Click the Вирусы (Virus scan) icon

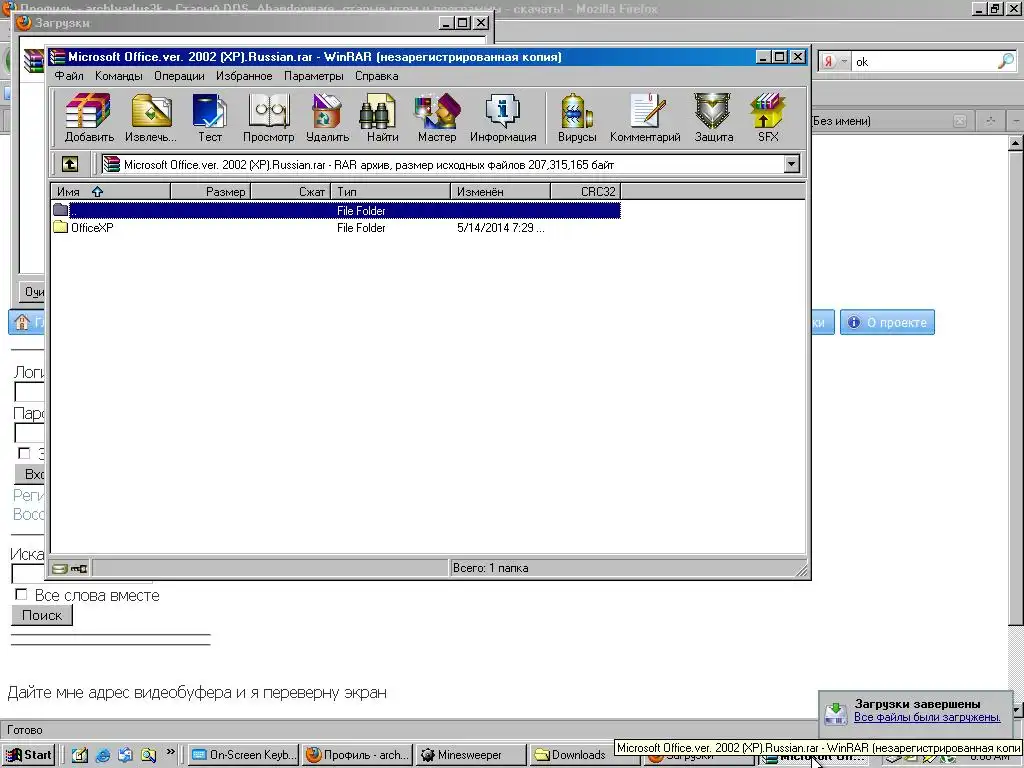pyautogui.click(x=577, y=118)
